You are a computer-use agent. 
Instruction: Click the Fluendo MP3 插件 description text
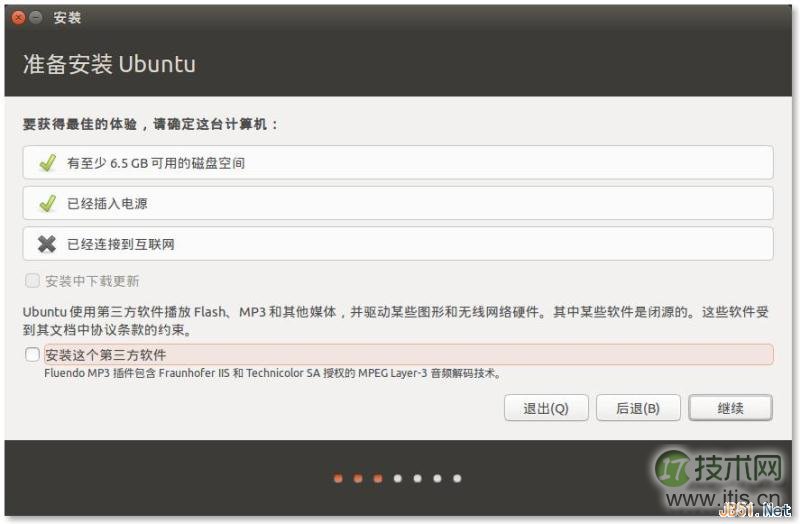click(272, 373)
